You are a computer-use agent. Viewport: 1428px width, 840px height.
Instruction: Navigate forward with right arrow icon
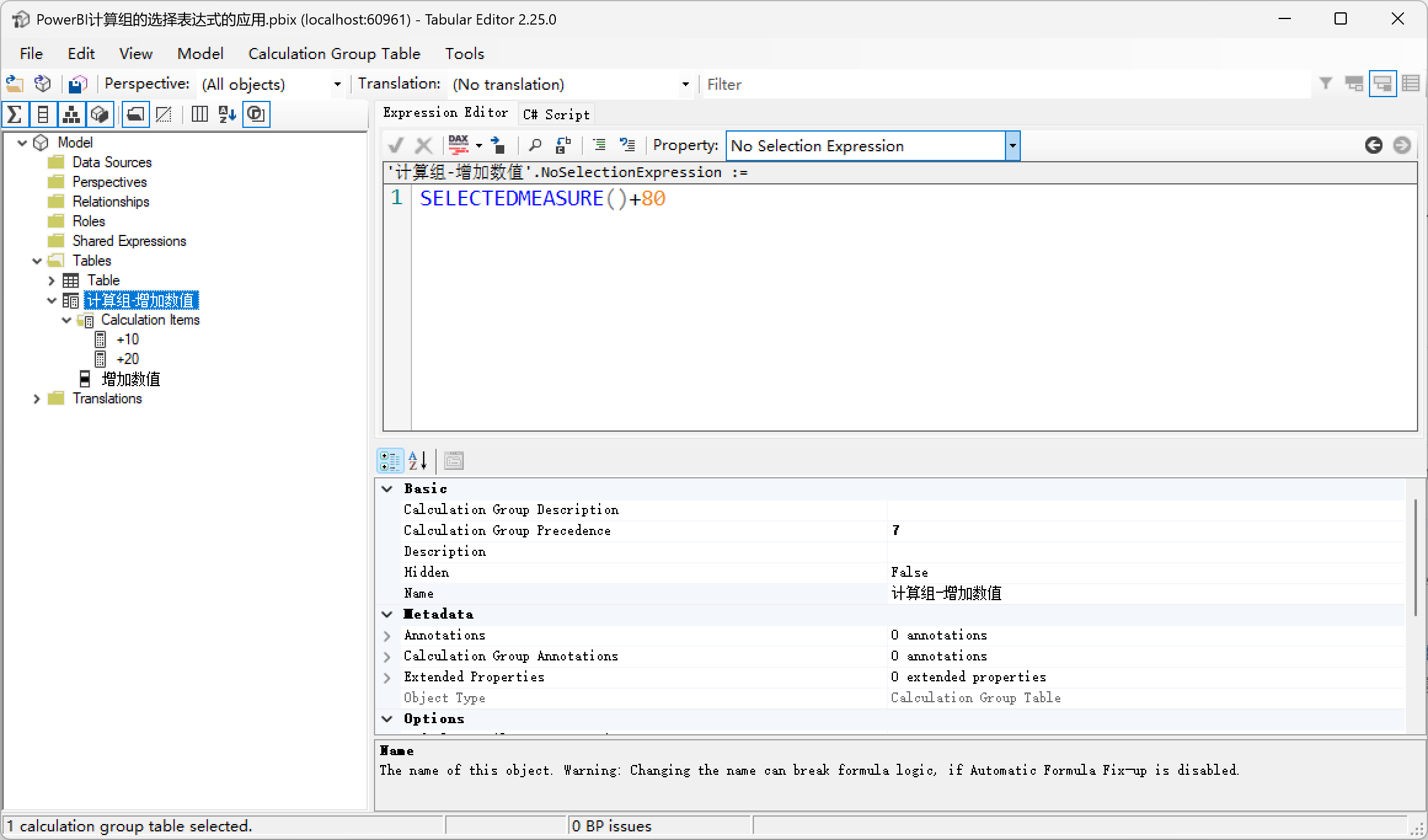[x=1402, y=146]
